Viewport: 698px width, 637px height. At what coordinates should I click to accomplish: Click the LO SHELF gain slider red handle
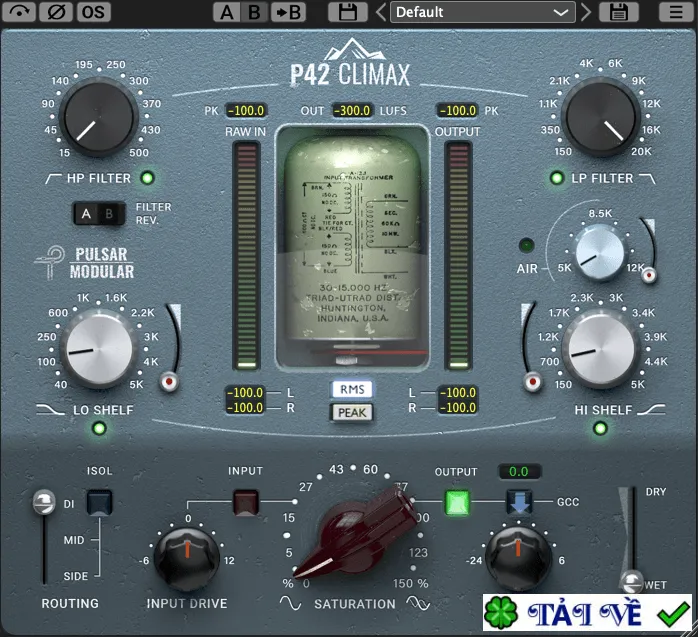point(169,382)
